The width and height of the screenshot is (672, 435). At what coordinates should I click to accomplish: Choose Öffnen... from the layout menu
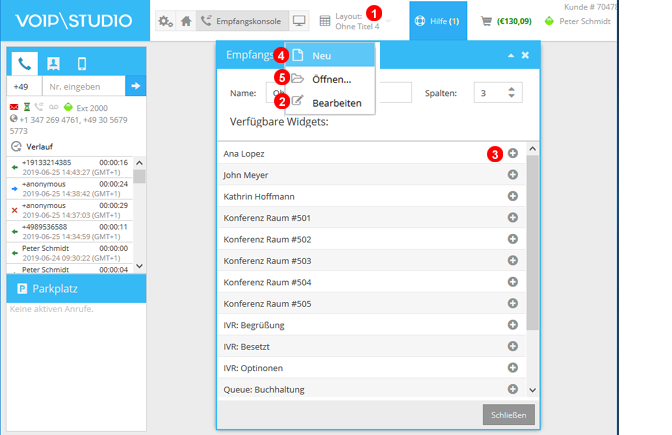[x=331, y=79]
